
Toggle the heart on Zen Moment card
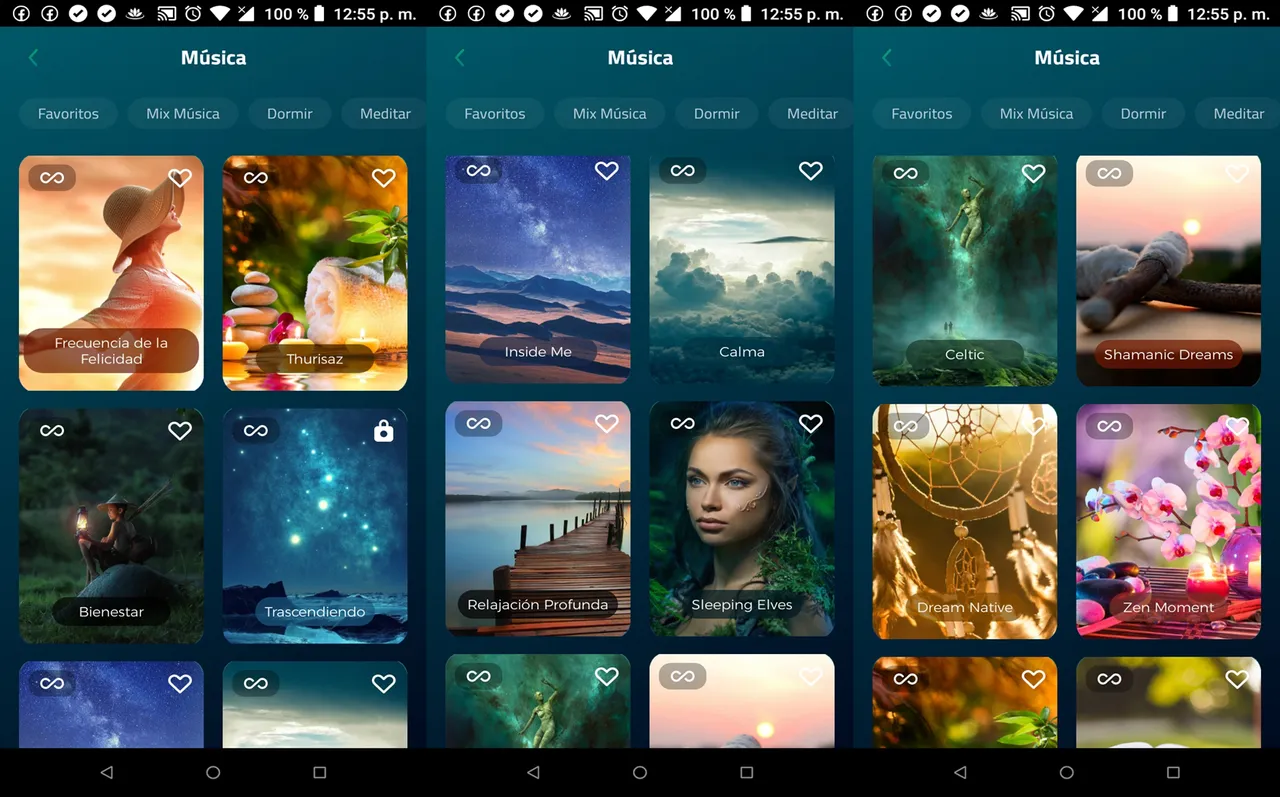click(1238, 426)
